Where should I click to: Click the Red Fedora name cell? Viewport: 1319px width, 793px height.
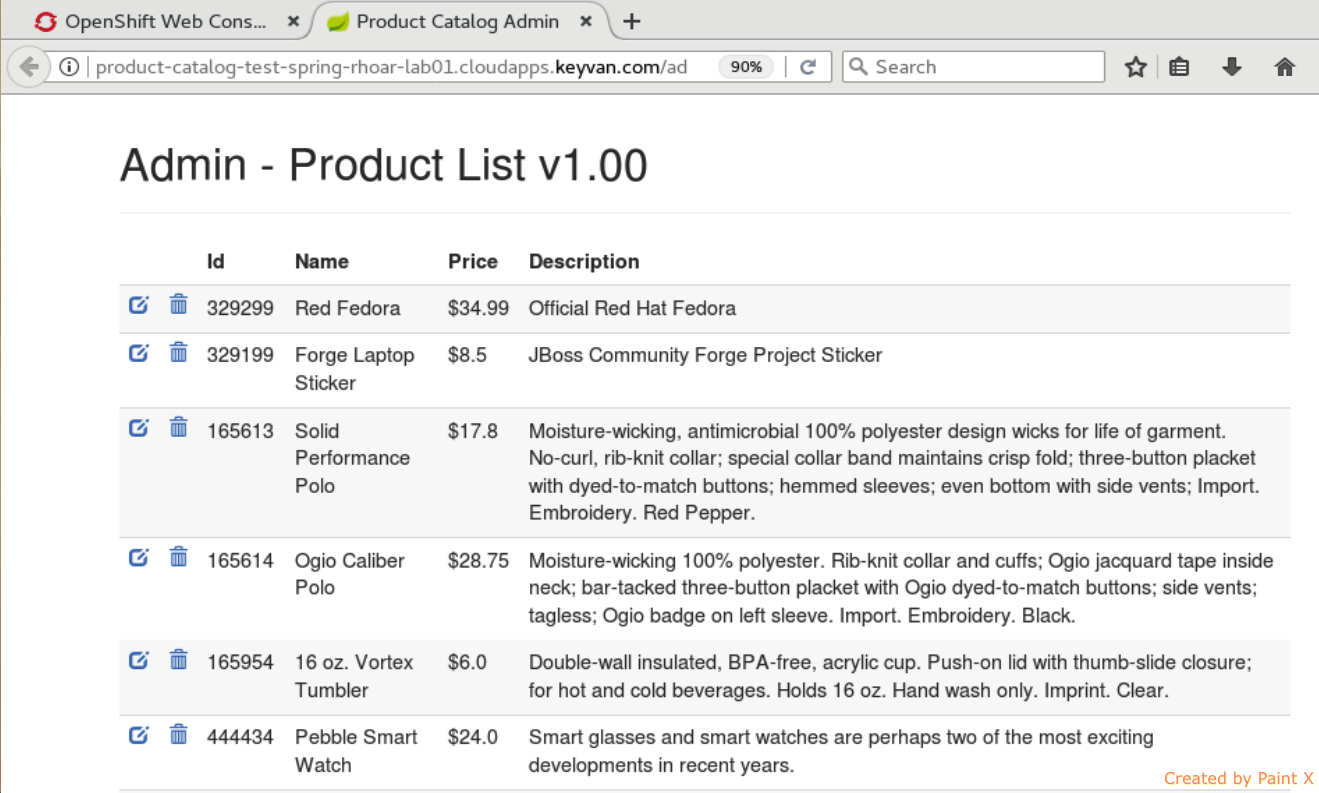coord(347,308)
